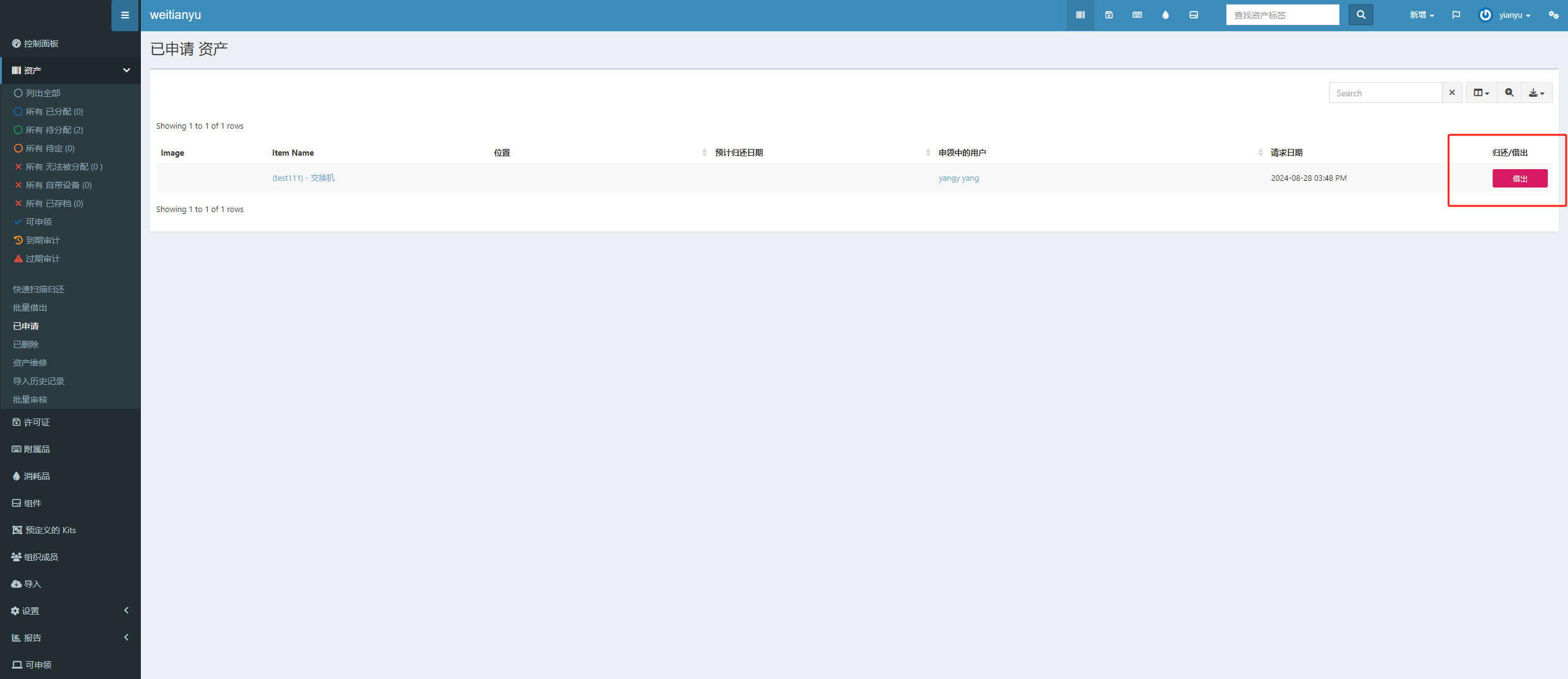Click the magnifier asset tag search button
1568x679 pixels.
pos(1360,15)
